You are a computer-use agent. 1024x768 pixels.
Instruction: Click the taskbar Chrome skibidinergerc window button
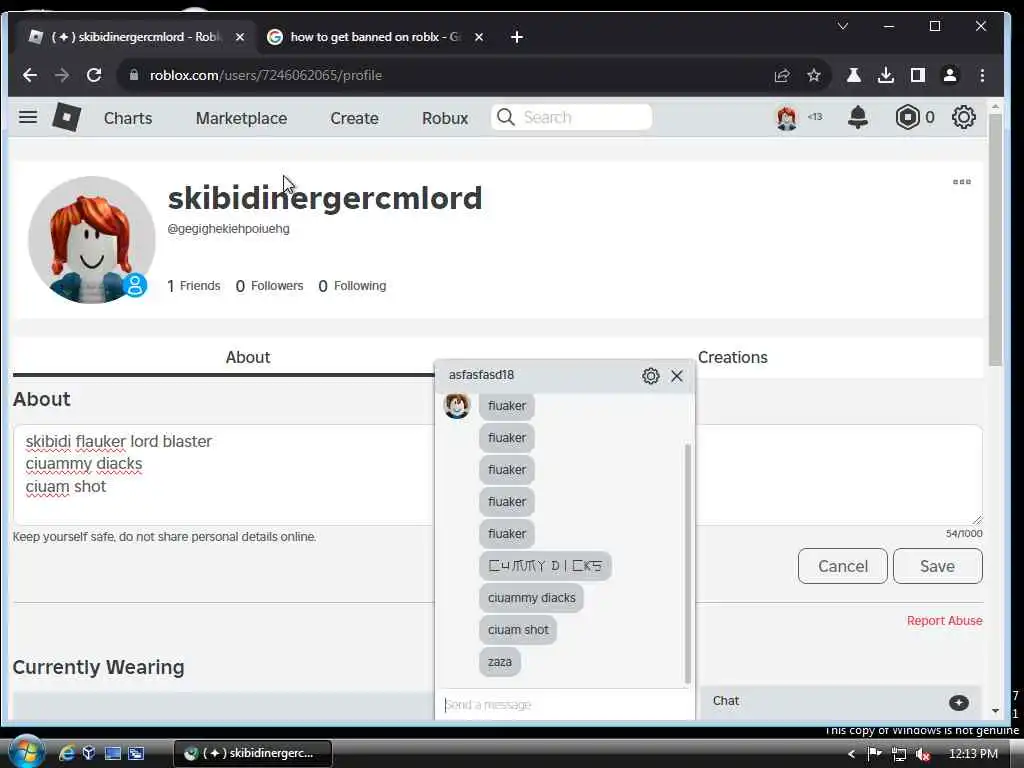[253, 753]
